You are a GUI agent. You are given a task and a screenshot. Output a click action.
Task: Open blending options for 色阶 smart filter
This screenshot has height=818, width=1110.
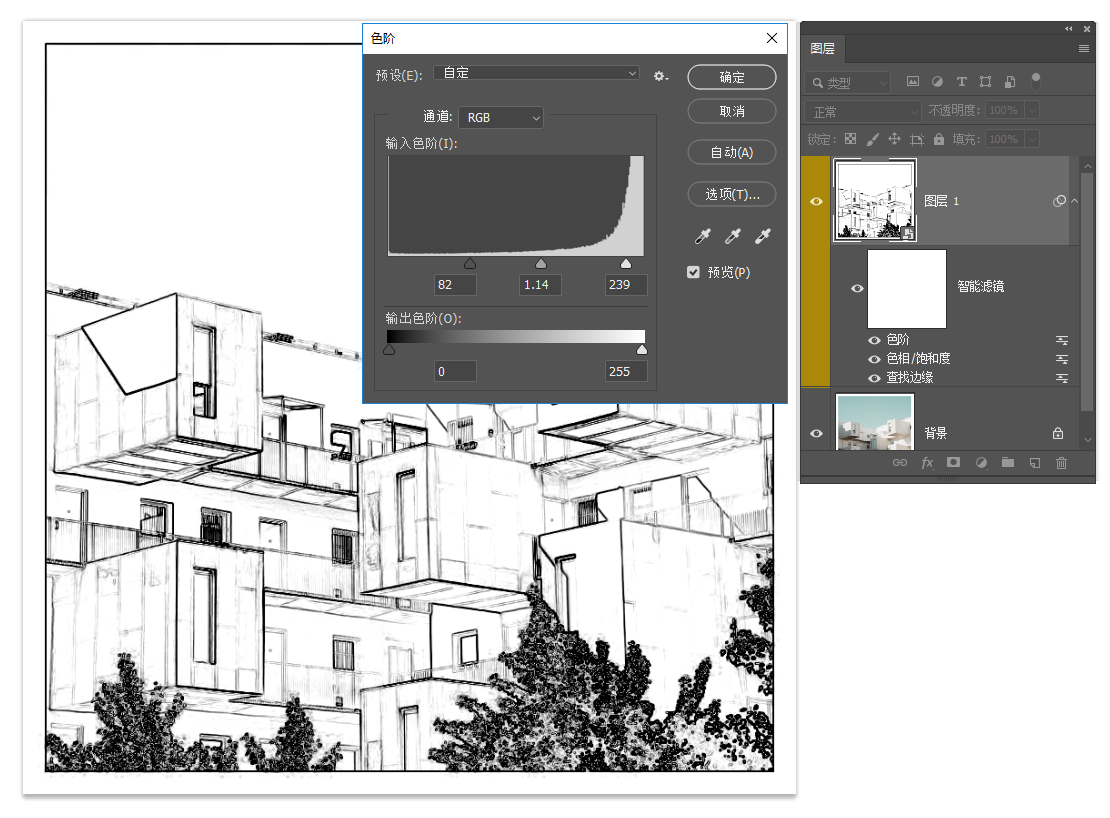click(1061, 340)
